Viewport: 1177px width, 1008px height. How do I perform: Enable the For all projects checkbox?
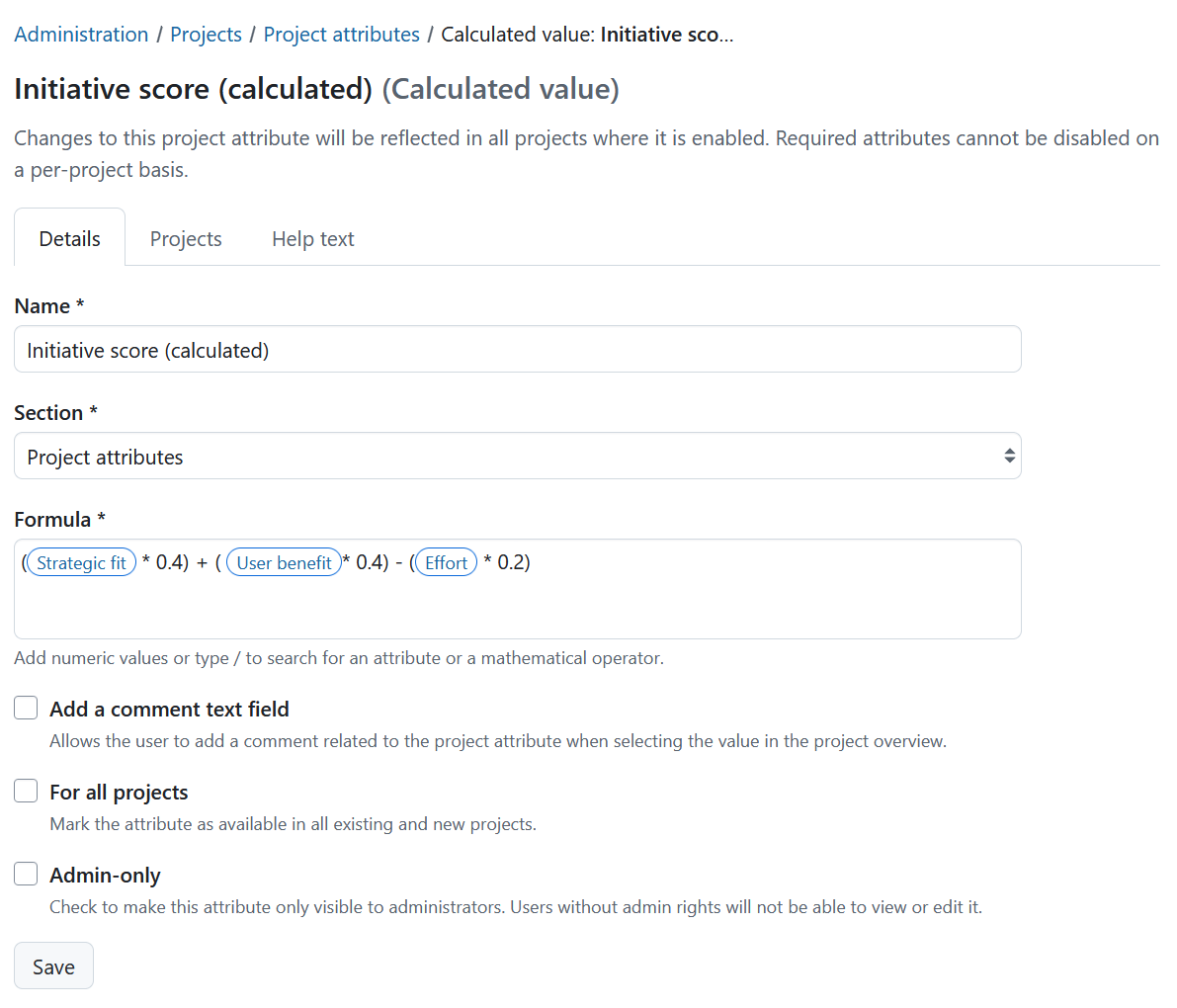[x=25, y=791]
